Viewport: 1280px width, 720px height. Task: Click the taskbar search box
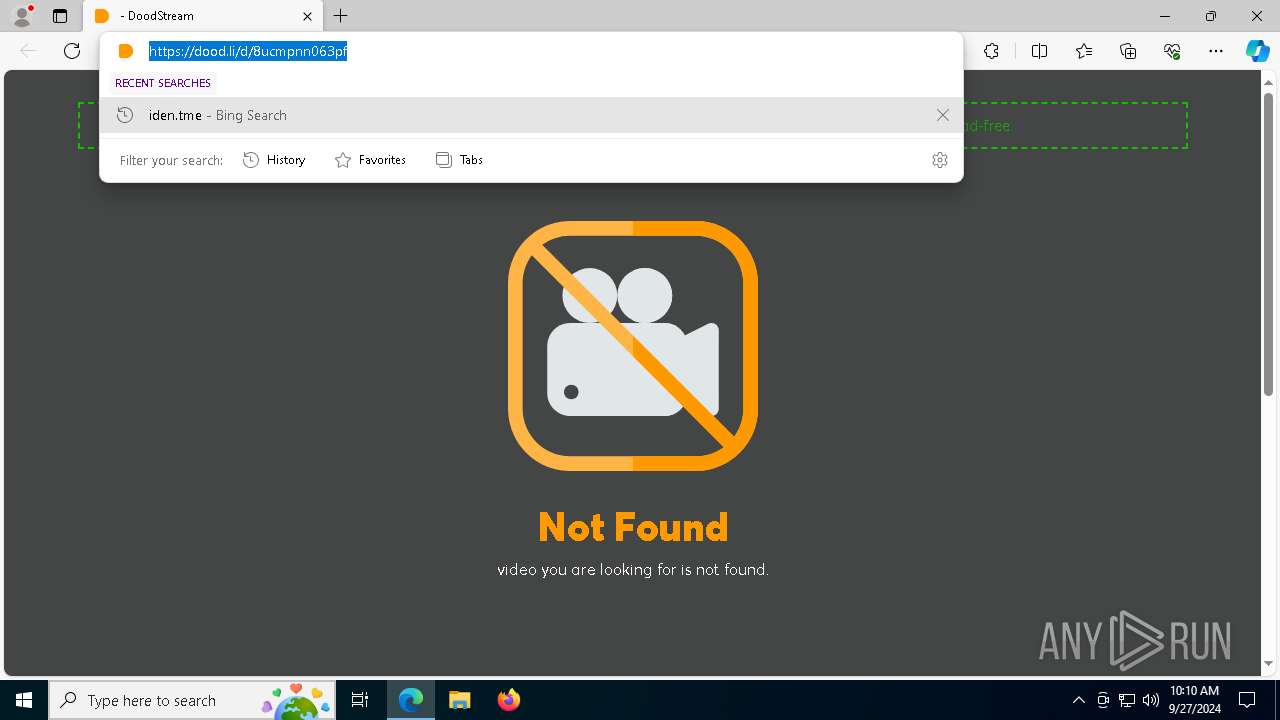coord(192,700)
